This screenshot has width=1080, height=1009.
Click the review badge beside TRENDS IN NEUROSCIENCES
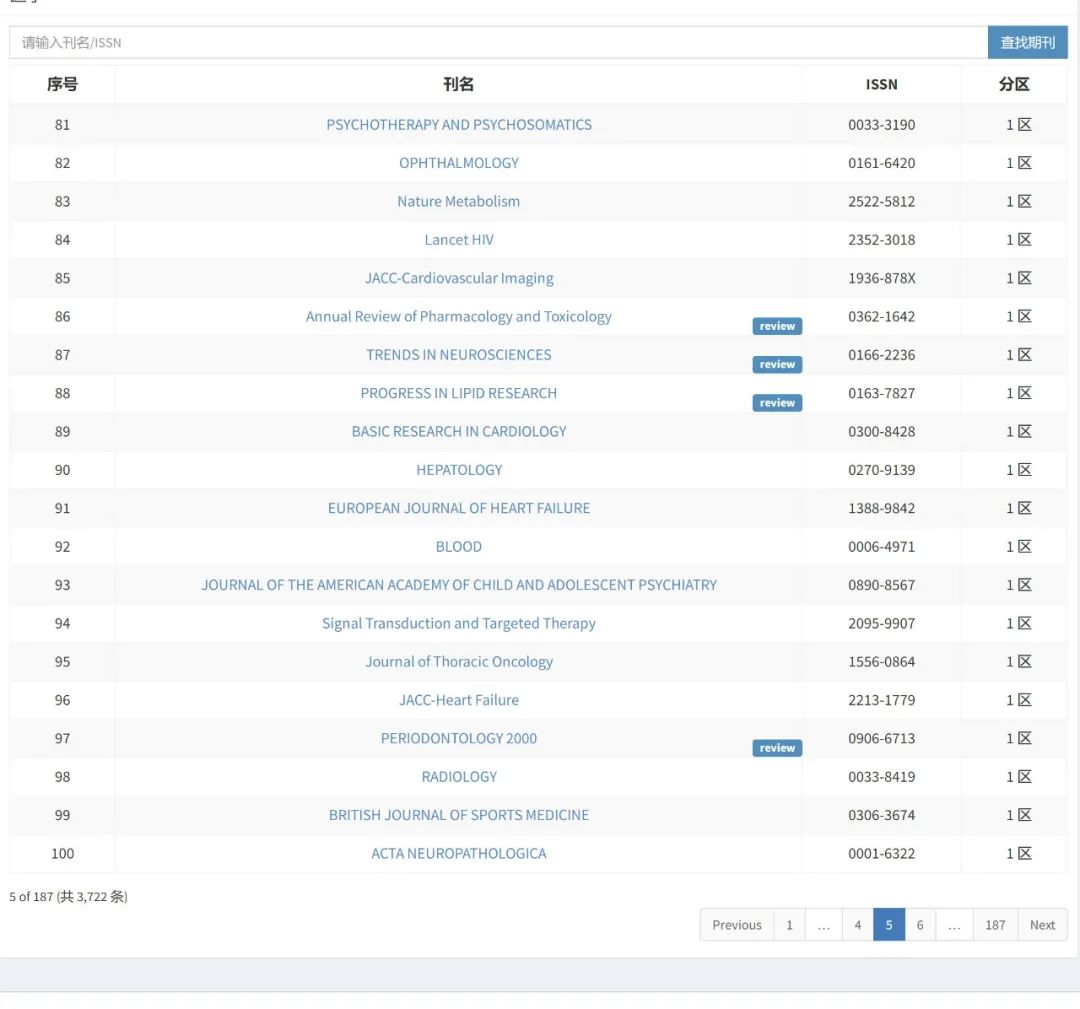(x=777, y=365)
